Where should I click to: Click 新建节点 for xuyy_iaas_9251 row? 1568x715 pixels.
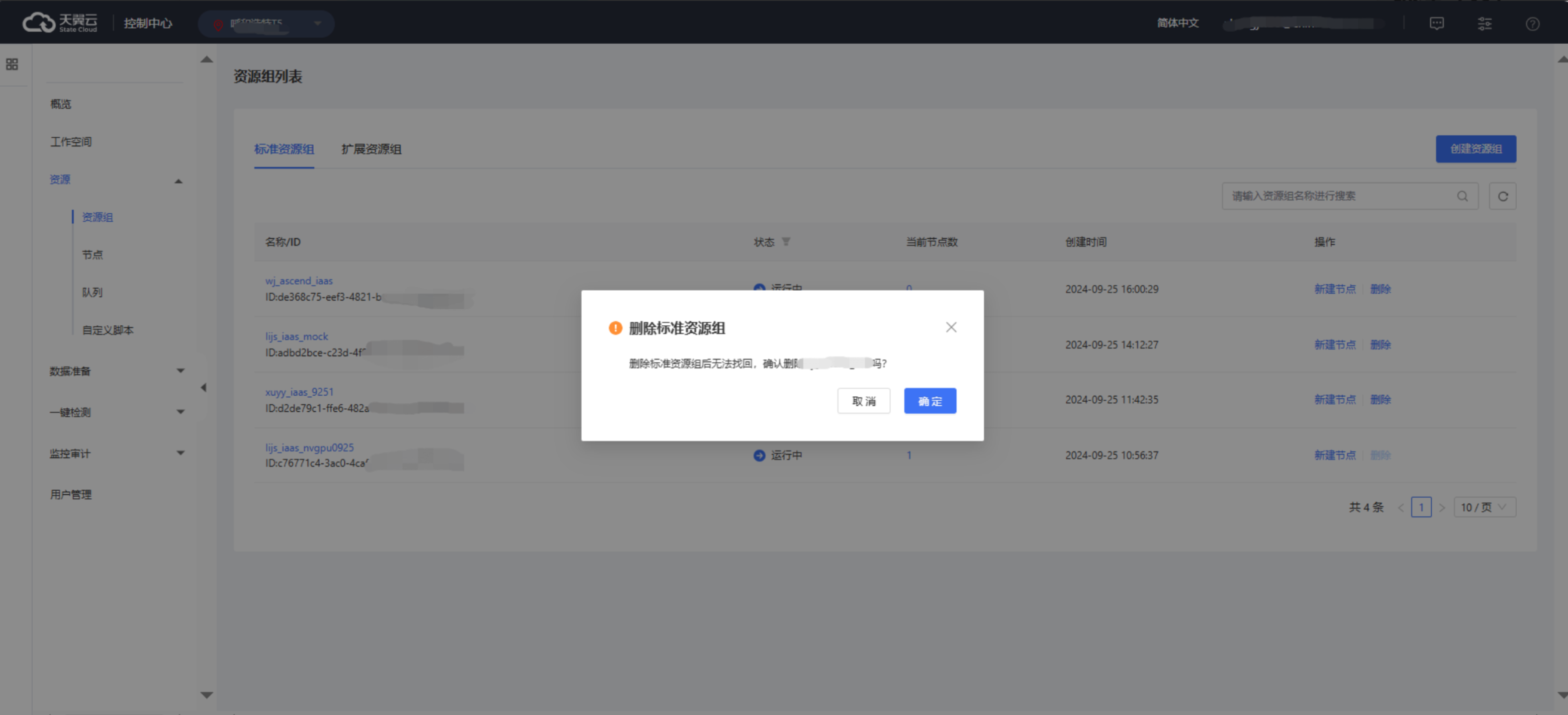click(x=1335, y=400)
